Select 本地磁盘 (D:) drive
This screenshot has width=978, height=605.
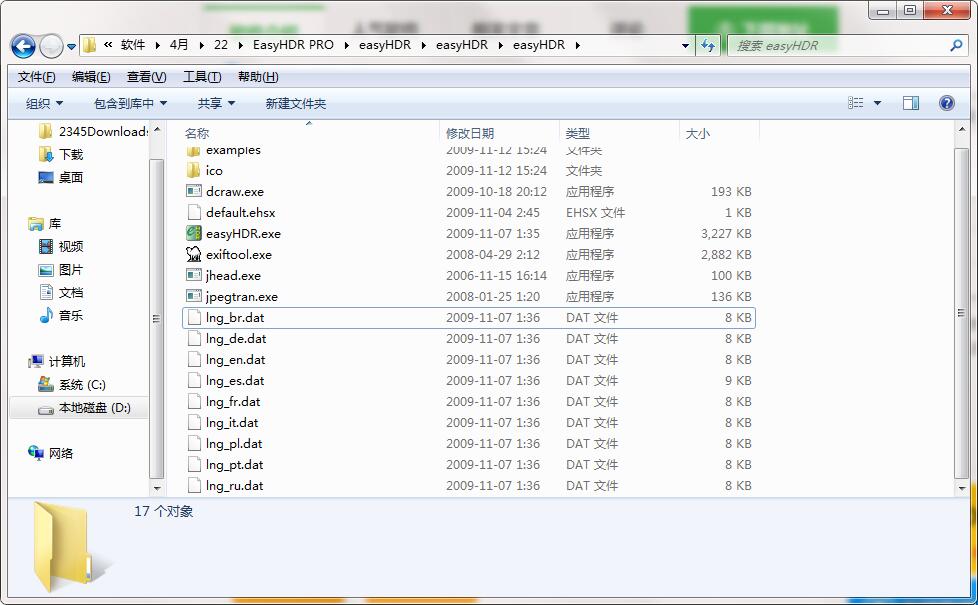[85, 408]
